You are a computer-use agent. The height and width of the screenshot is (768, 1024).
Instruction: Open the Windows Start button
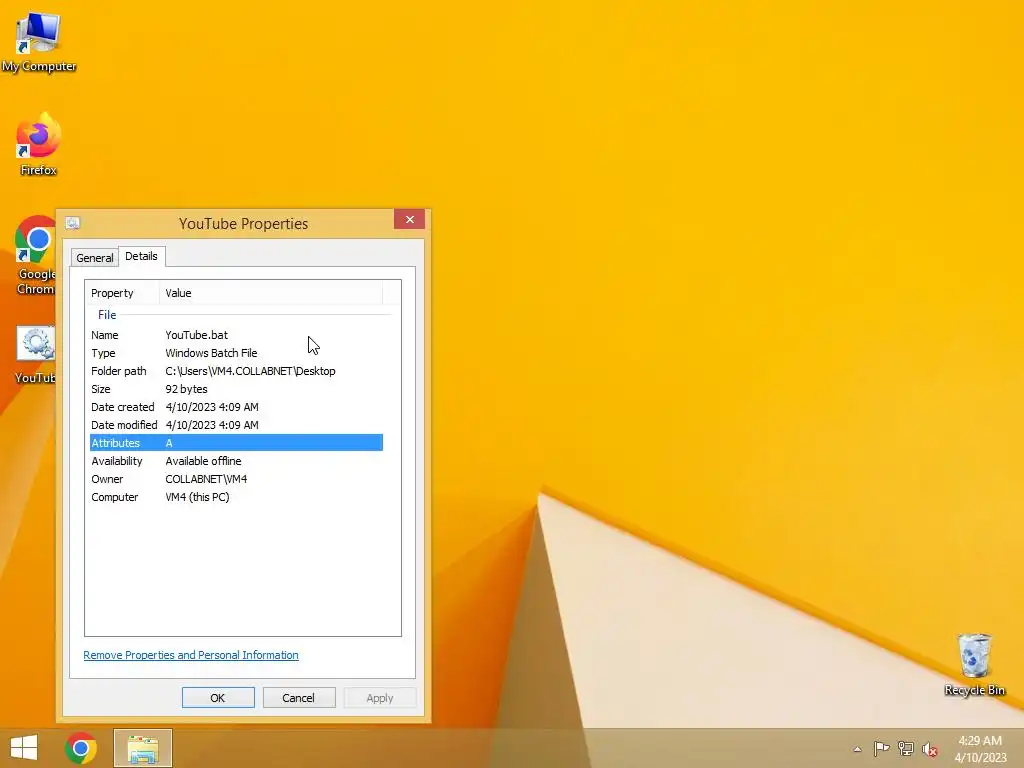(24, 748)
